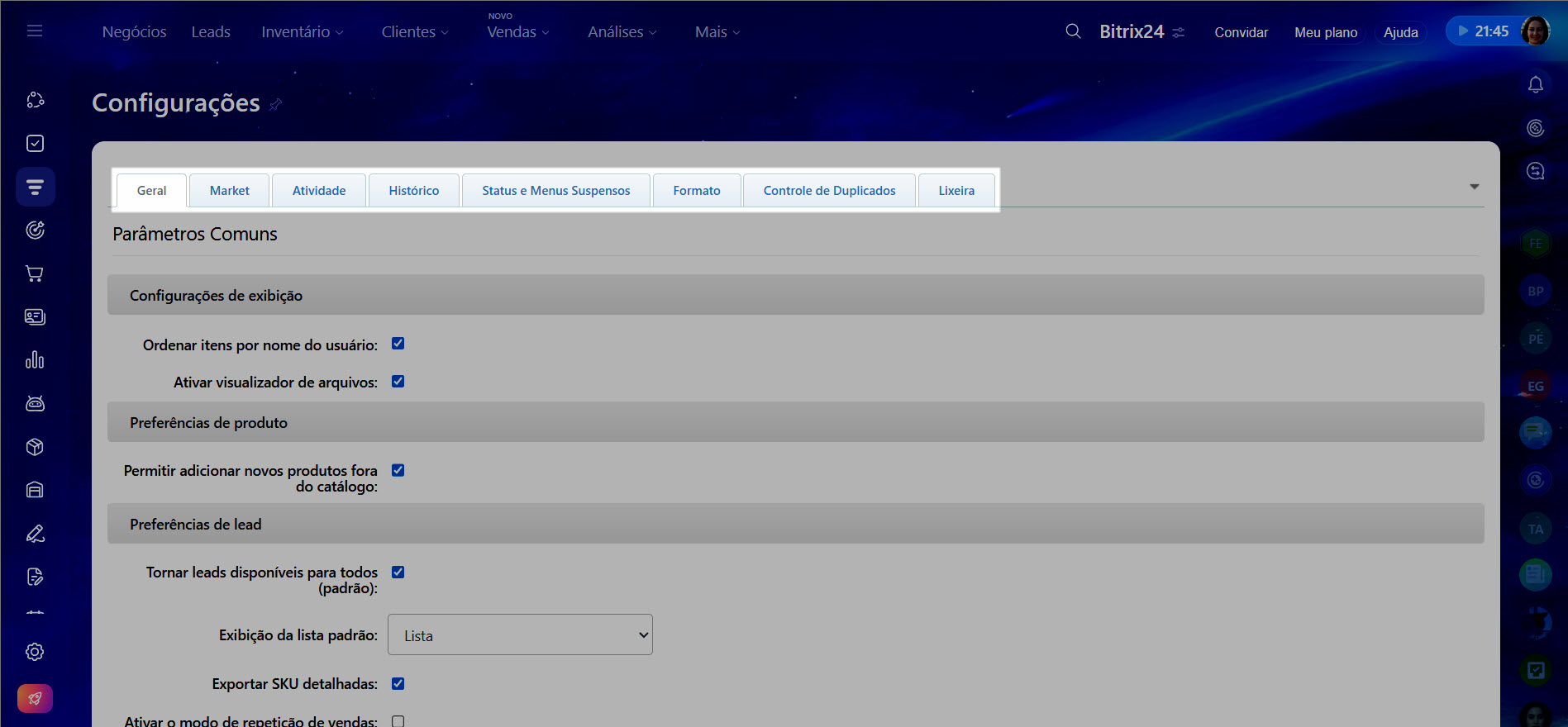Screen dimensions: 1568x727
Task: Open the notifications bell icon
Action: point(1535,85)
